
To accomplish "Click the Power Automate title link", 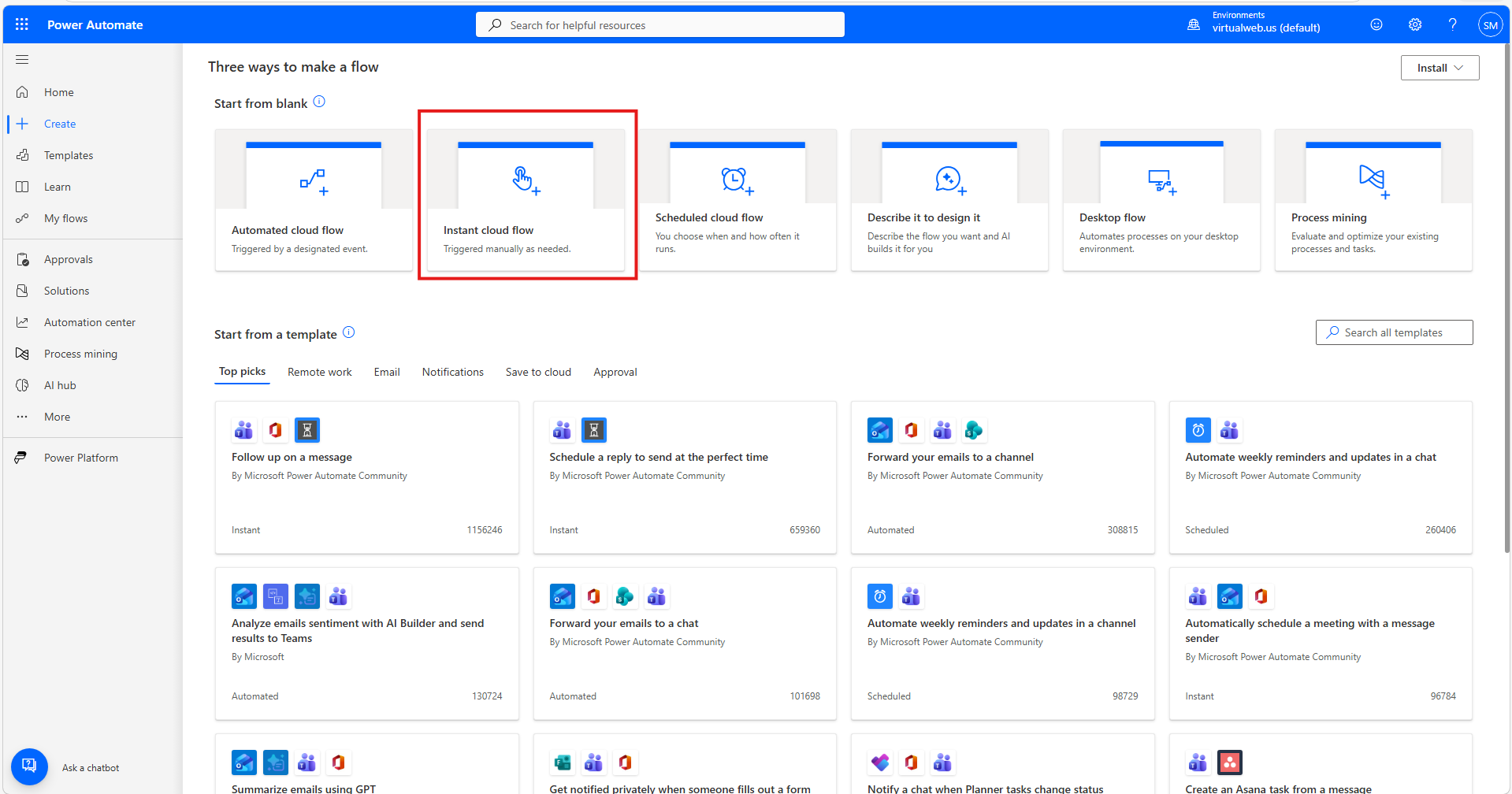I will pyautogui.click(x=95, y=24).
